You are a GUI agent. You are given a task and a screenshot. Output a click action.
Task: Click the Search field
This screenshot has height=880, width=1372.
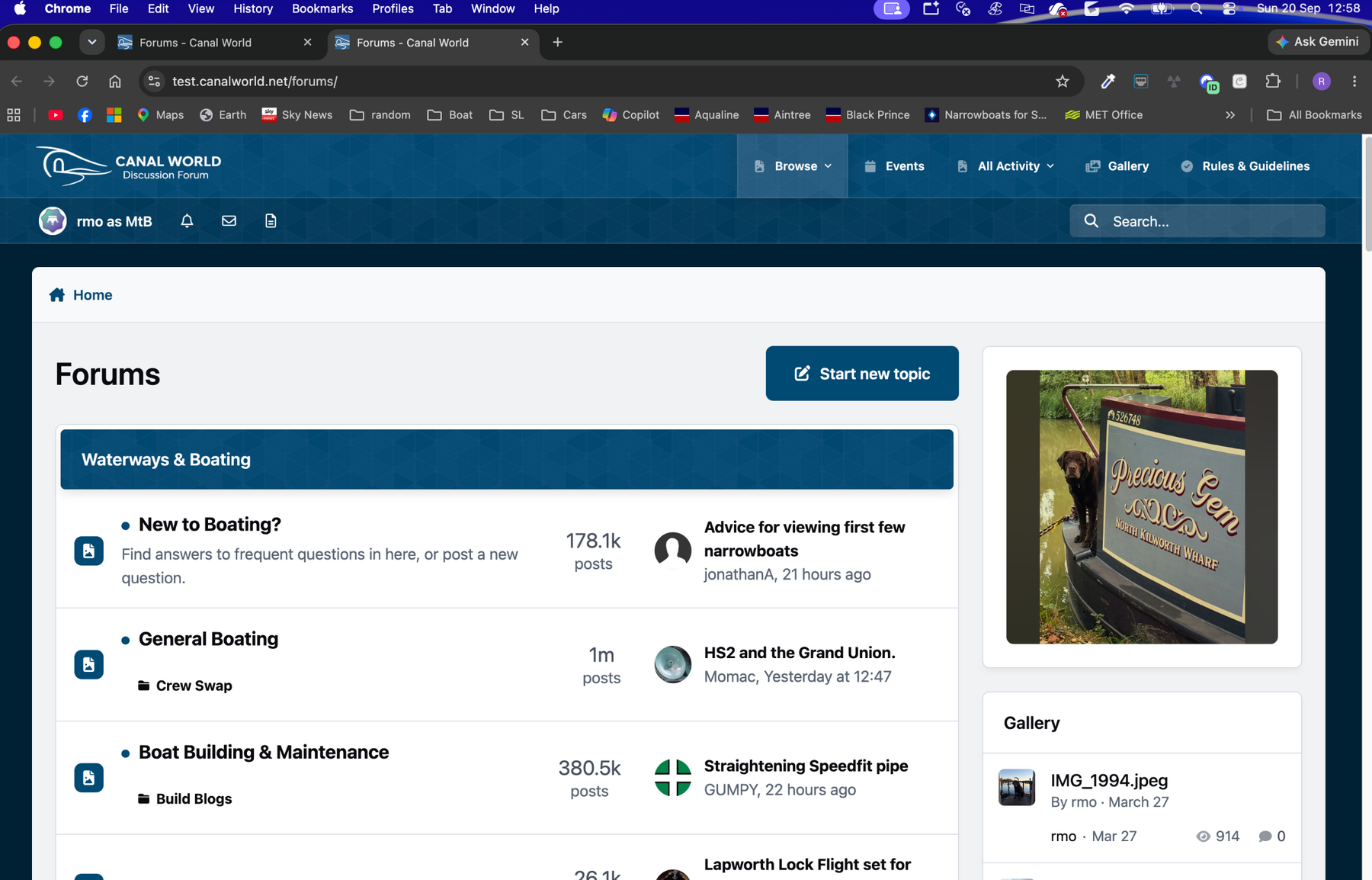[x=1197, y=221]
